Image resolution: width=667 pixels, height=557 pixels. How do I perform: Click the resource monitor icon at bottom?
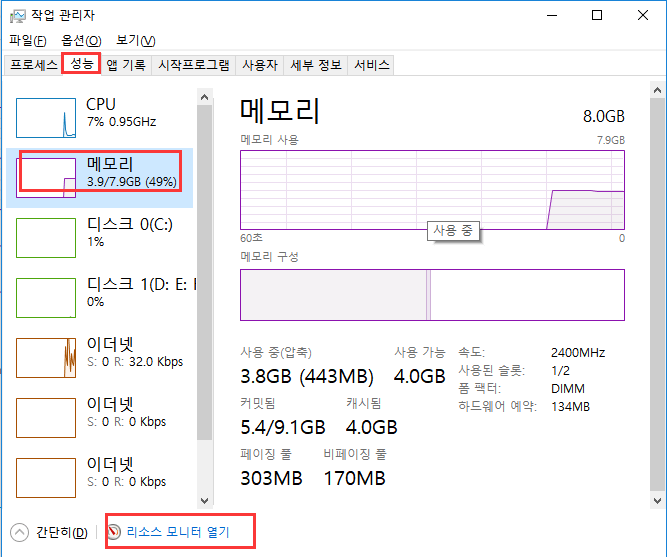point(114,532)
